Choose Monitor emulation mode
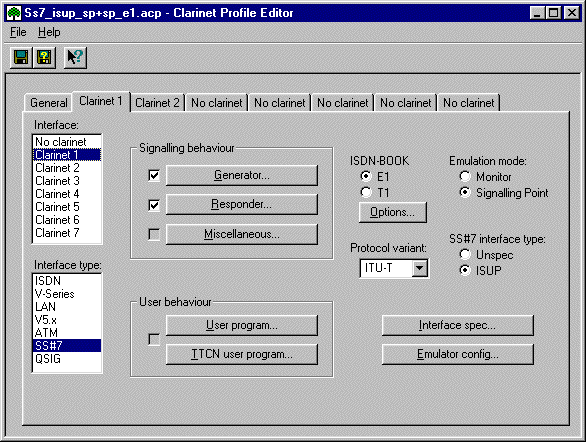Image resolution: width=586 pixels, height=442 pixels. 485,177
